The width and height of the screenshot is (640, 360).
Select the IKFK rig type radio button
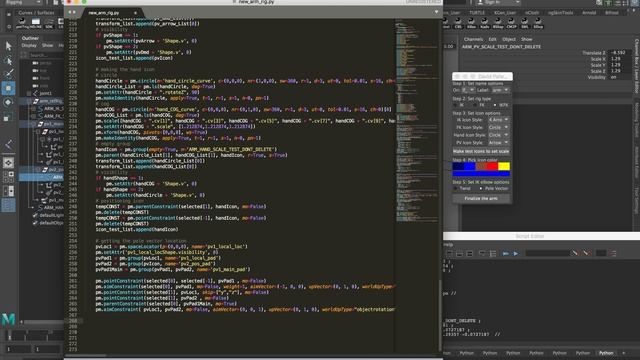pyautogui.click(x=495, y=105)
